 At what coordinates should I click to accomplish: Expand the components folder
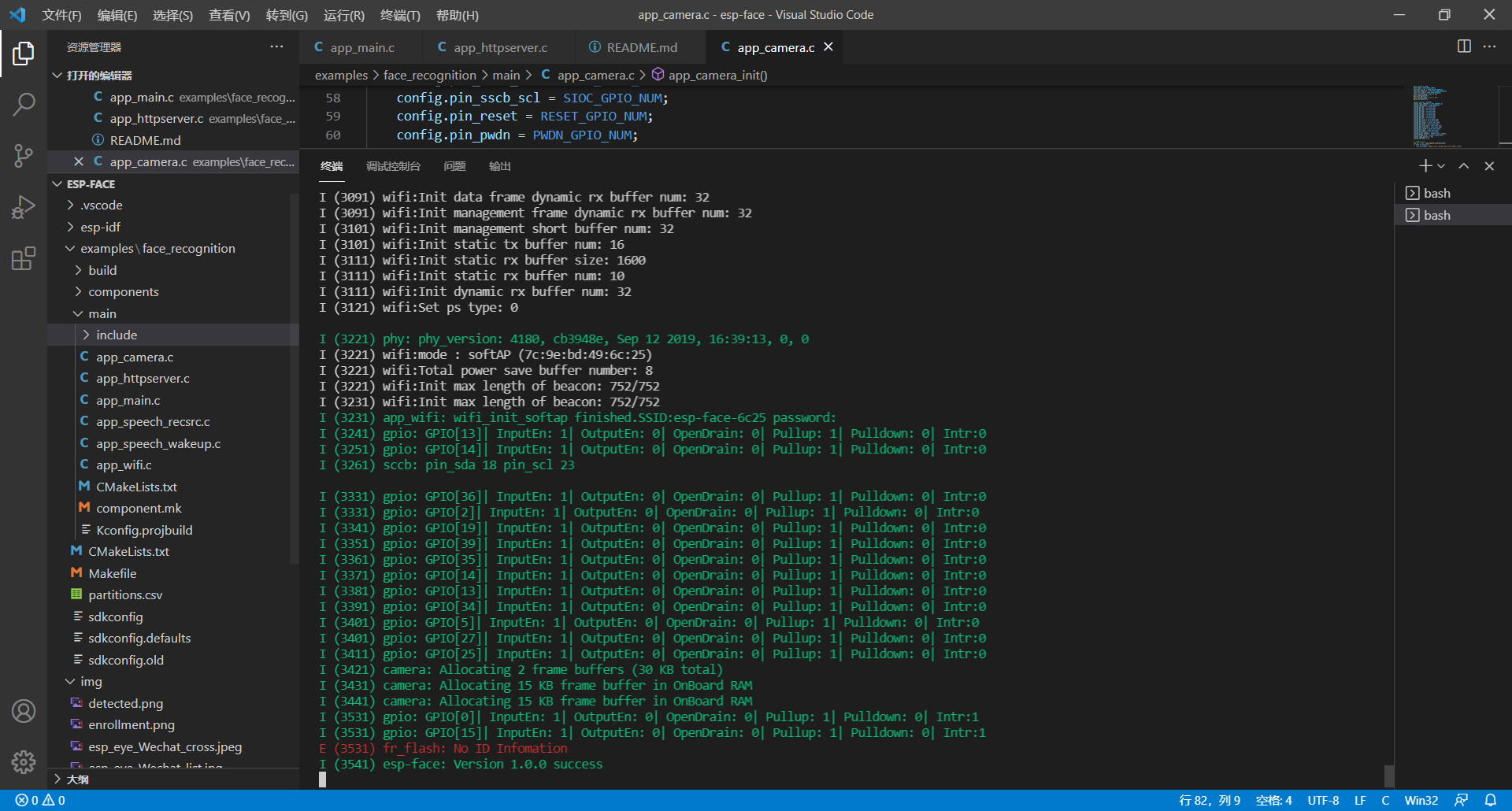(173, 291)
